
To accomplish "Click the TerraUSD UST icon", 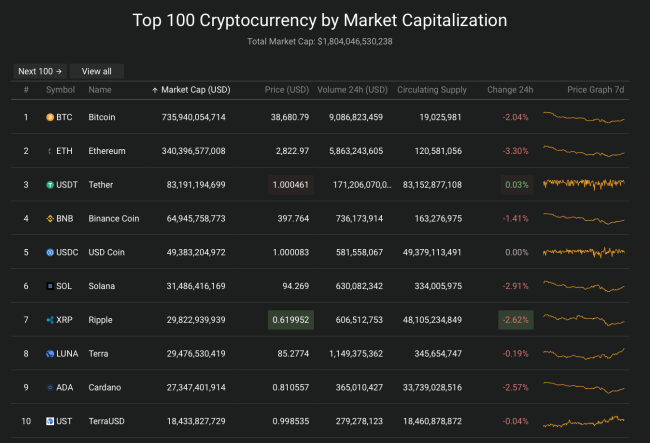I will [50, 421].
